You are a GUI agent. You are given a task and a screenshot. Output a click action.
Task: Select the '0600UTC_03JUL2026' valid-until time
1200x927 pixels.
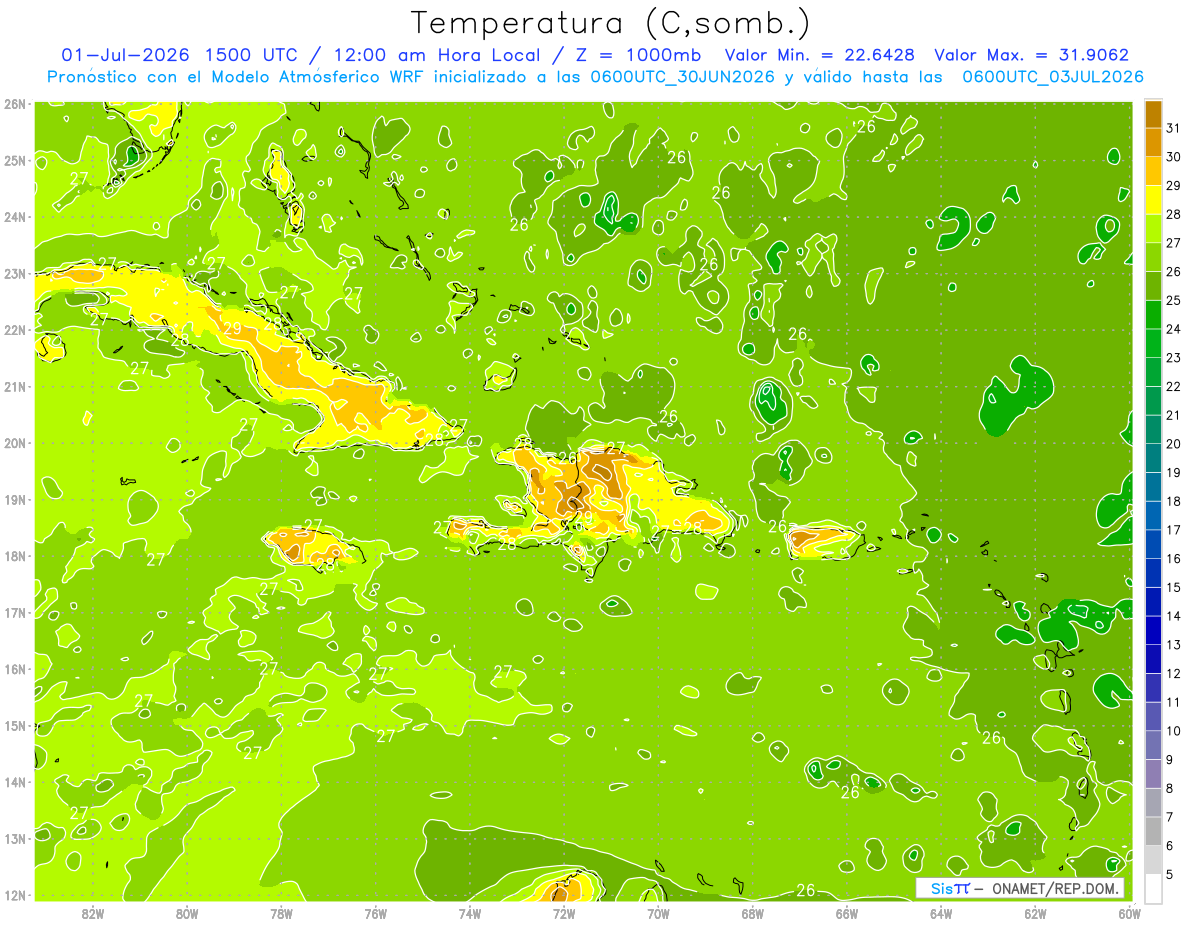[x=1053, y=77]
